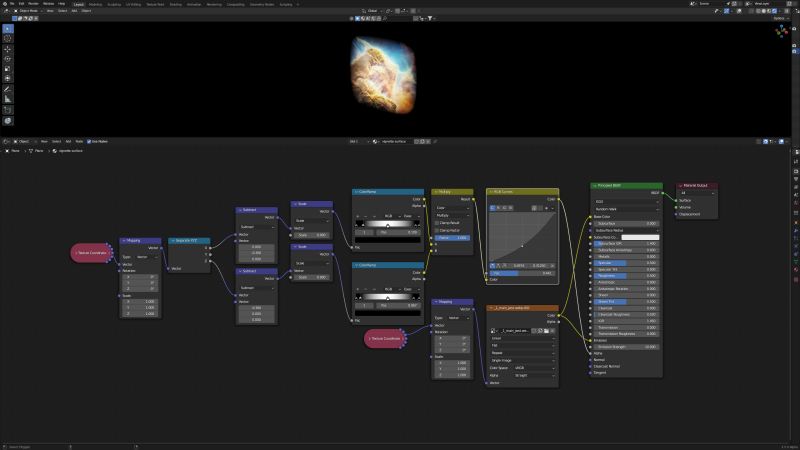800x450 pixels.
Task: Open Material Output target All dropdown
Action: pos(697,193)
